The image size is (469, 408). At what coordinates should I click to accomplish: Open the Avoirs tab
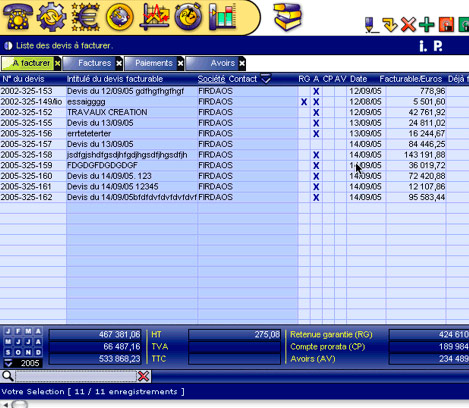(212, 63)
